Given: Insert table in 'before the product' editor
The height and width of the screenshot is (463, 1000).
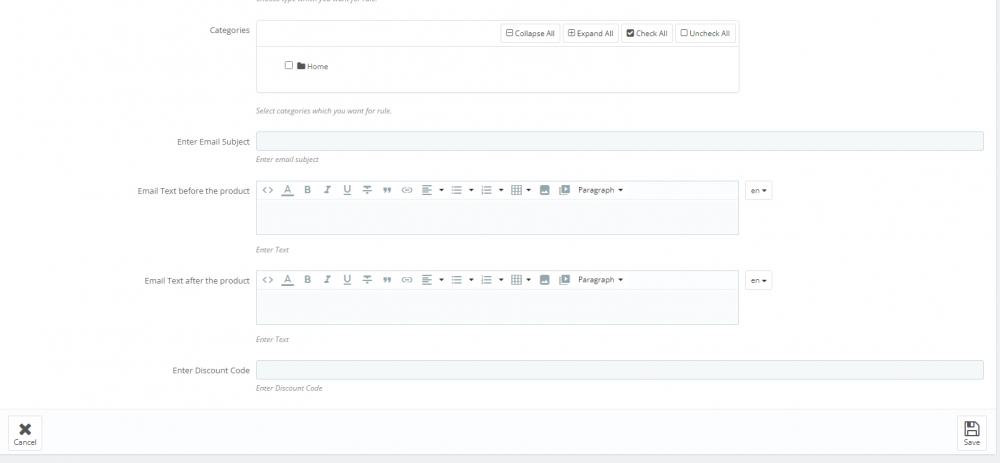Looking at the screenshot, I should (x=517, y=190).
